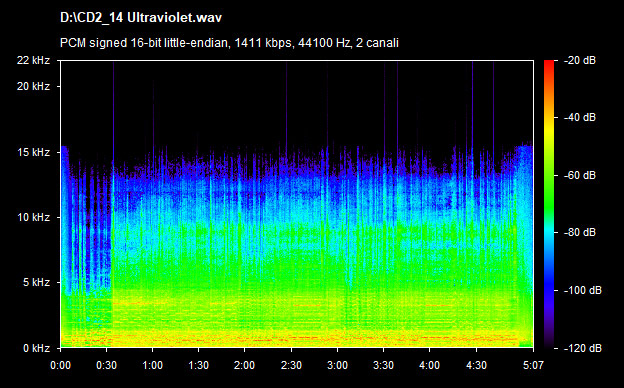The height and width of the screenshot is (388, 624).
Task: Click the 4:30 time axis marker
Action: [x=476, y=365]
